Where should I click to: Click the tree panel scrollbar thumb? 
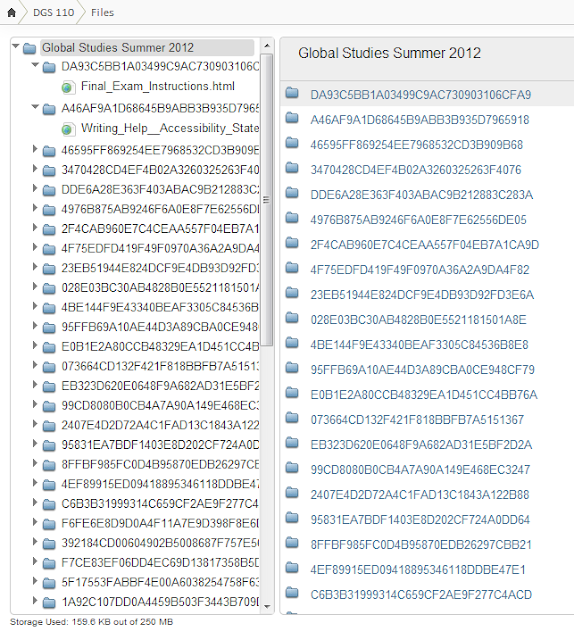pos(267,200)
